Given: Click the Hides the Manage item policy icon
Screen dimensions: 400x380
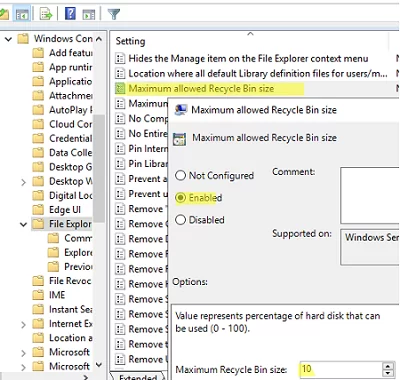Looking at the screenshot, I should [x=120, y=59].
